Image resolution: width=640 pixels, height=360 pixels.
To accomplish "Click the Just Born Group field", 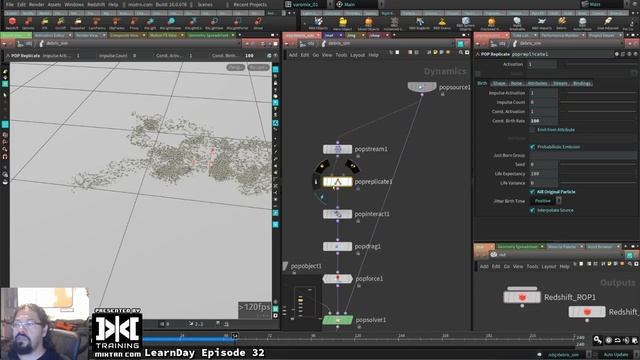I will click(x=582, y=156).
